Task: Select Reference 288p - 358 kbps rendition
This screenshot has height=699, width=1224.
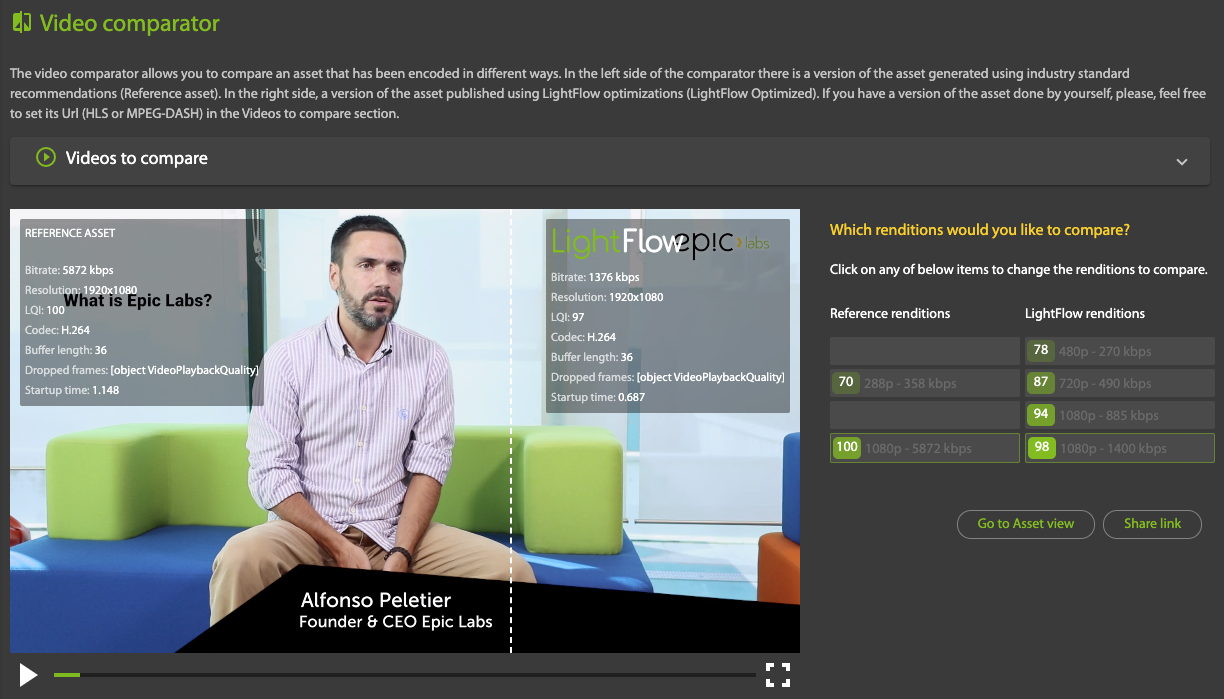Action: 924,383
